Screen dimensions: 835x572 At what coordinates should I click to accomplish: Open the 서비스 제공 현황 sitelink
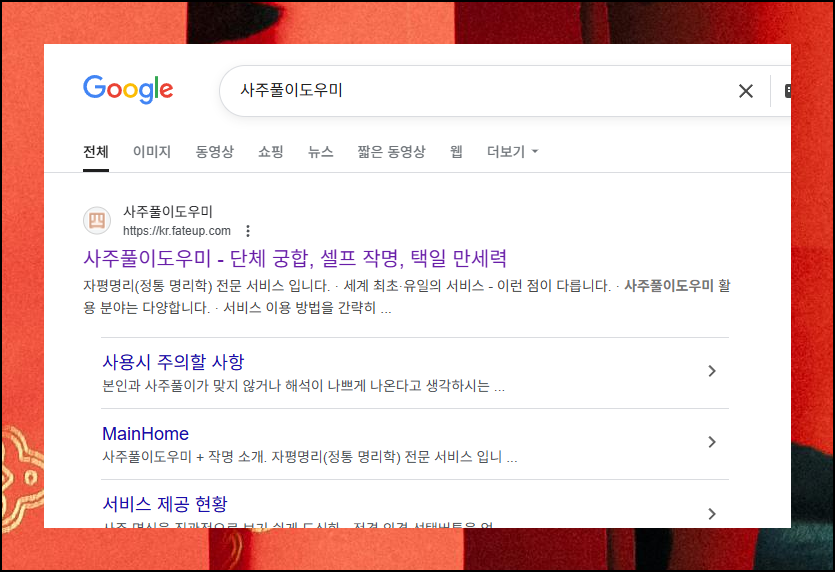[x=165, y=503]
